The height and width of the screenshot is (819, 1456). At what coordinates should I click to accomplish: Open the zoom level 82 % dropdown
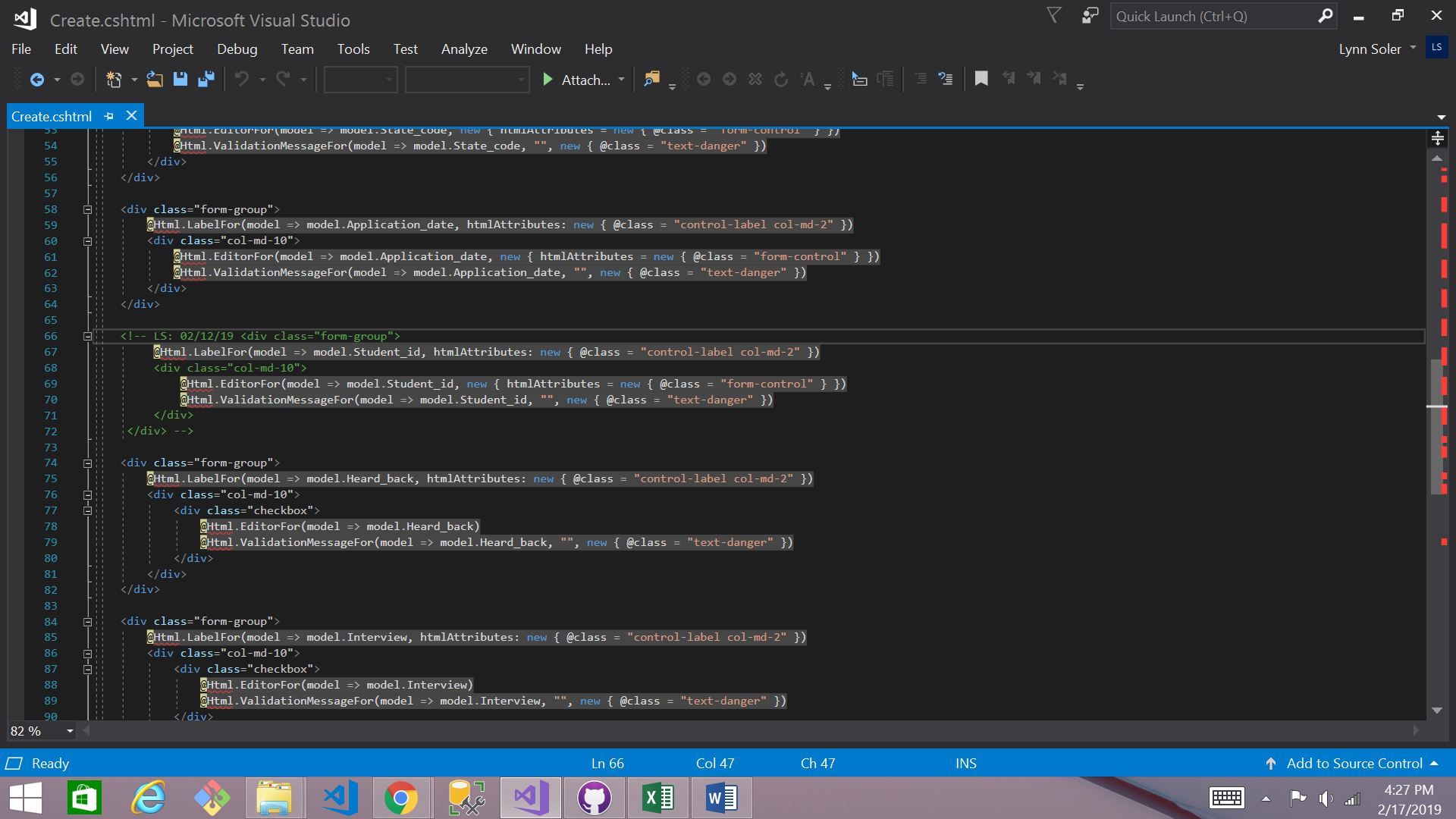point(70,731)
